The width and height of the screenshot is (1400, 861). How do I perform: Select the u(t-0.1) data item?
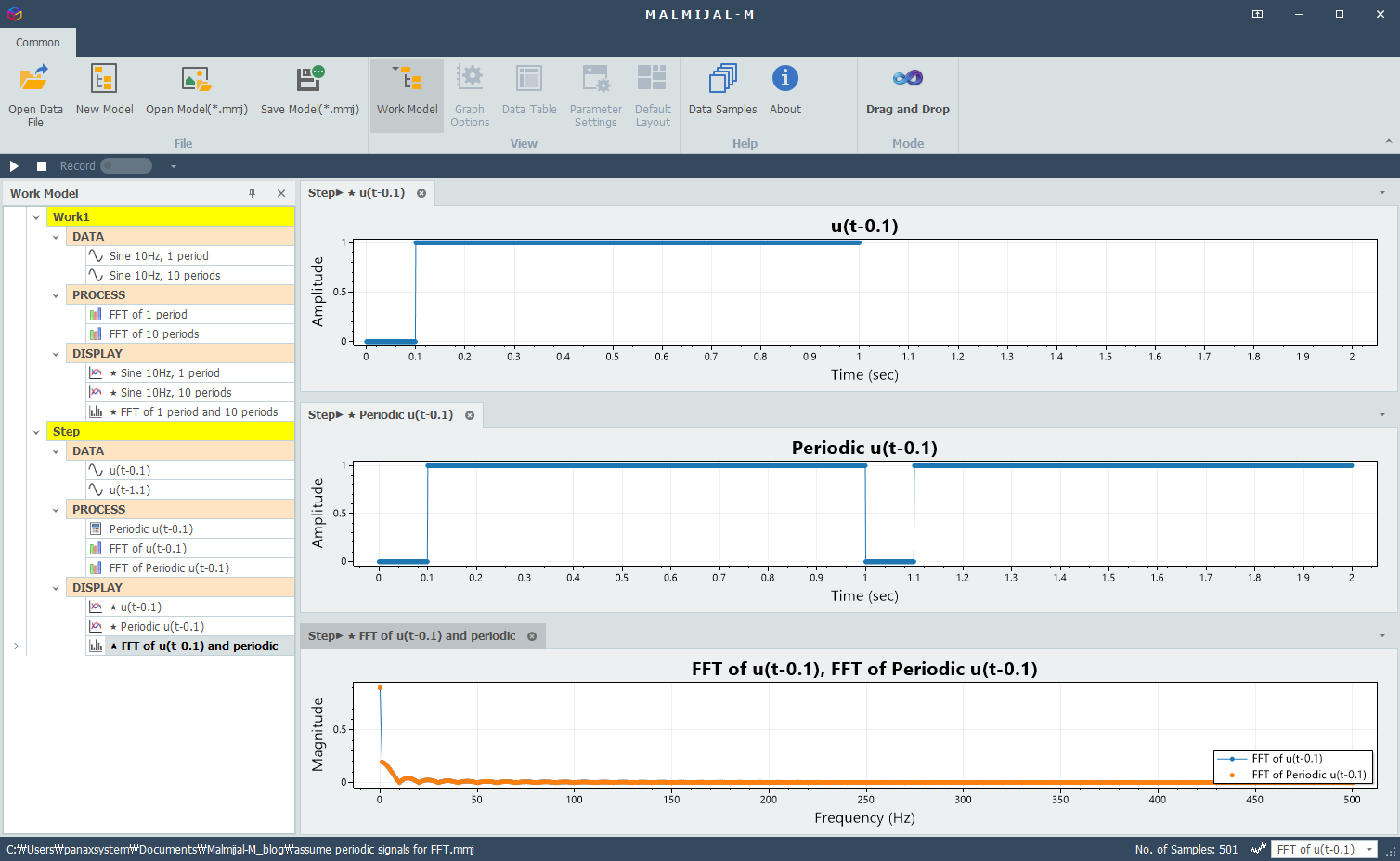[x=189, y=471]
